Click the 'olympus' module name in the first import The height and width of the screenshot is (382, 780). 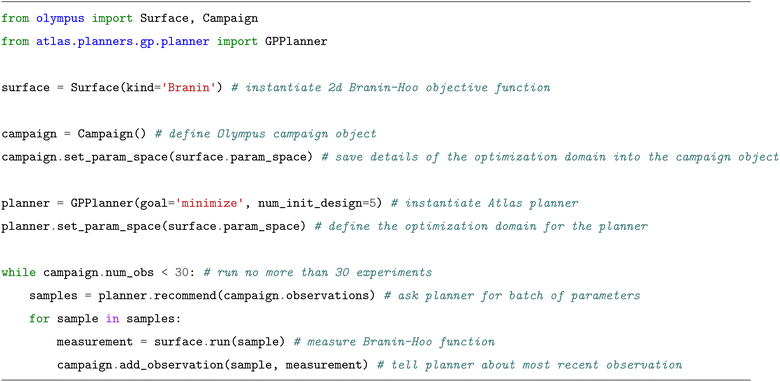coord(60,19)
